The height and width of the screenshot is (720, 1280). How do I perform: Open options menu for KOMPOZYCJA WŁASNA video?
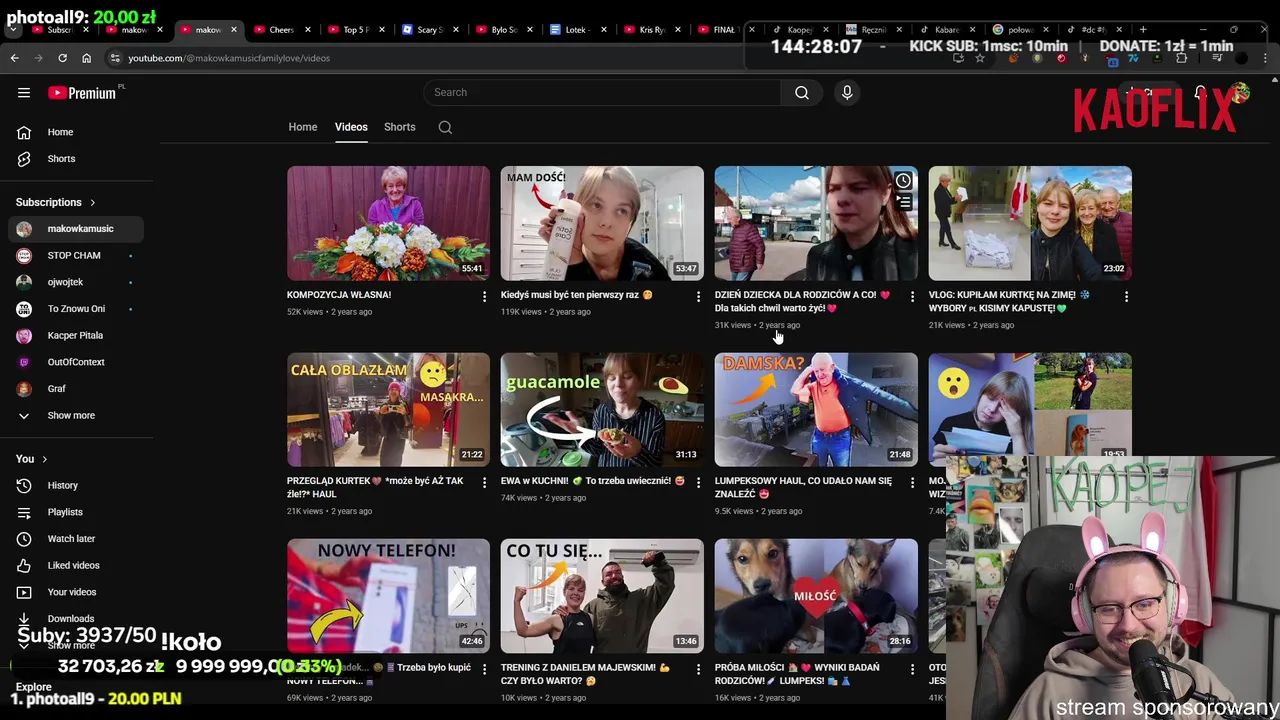click(x=484, y=297)
